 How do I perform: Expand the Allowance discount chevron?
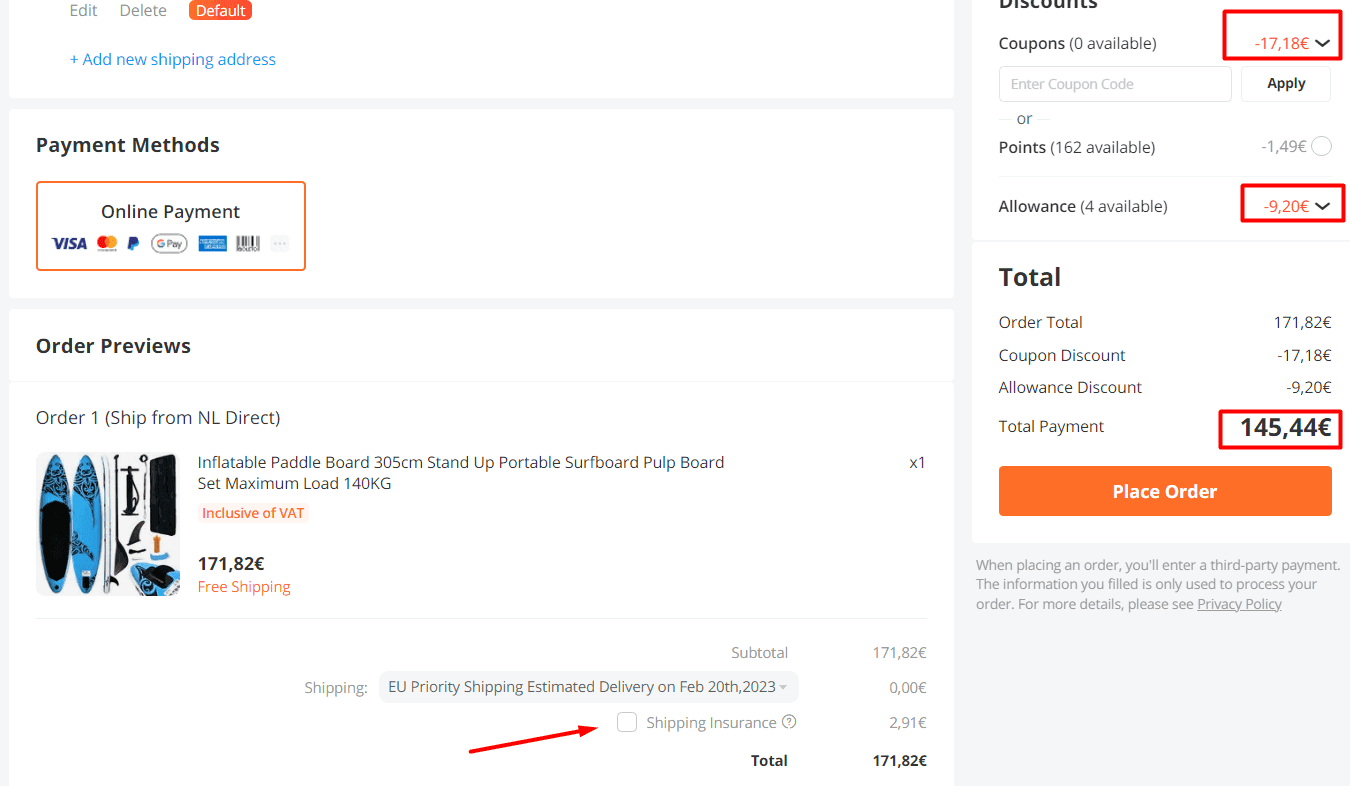pos(1323,207)
